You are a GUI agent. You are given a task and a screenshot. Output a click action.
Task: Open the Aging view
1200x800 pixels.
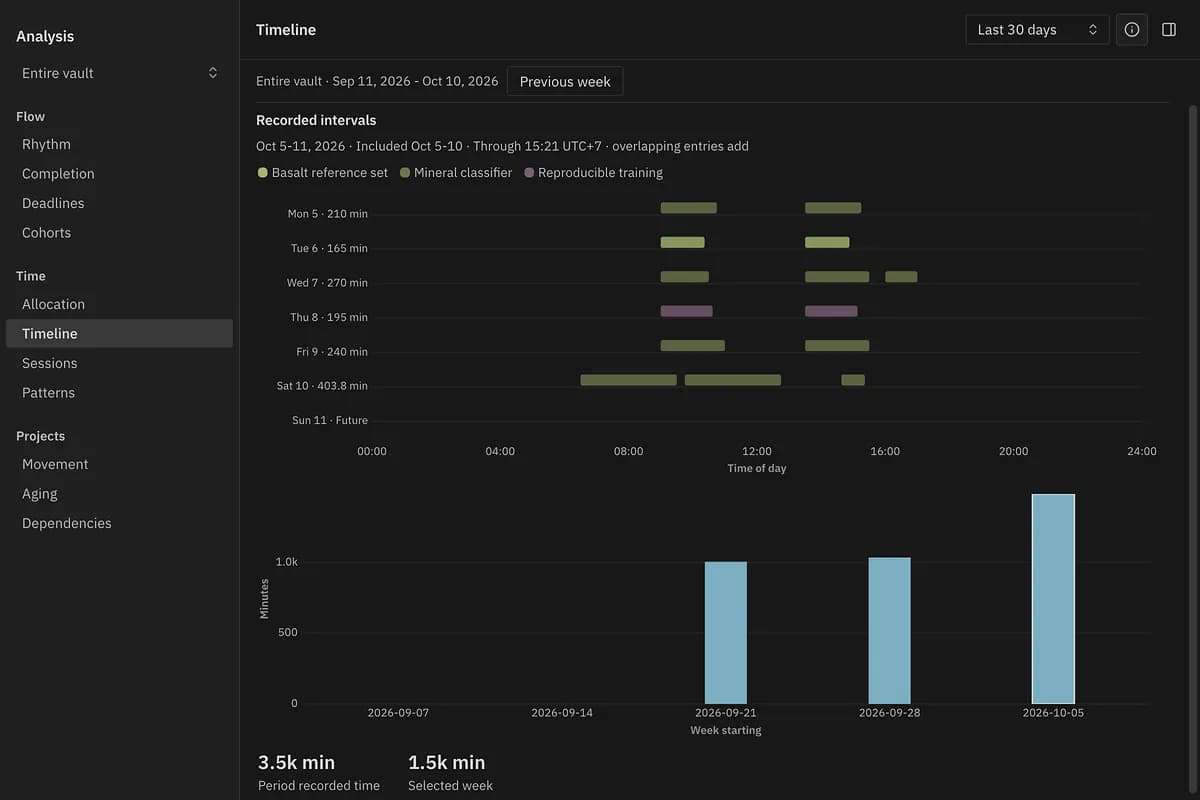point(119,494)
